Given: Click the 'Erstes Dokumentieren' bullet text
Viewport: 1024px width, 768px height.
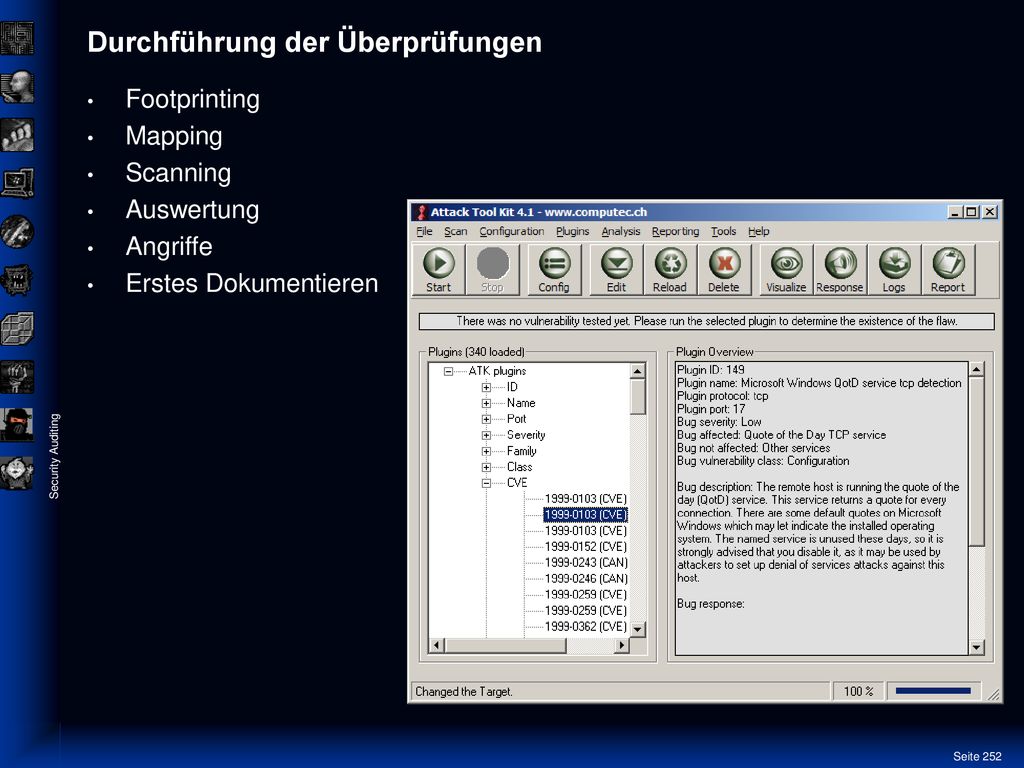Looking at the screenshot, I should pyautogui.click(x=252, y=283).
